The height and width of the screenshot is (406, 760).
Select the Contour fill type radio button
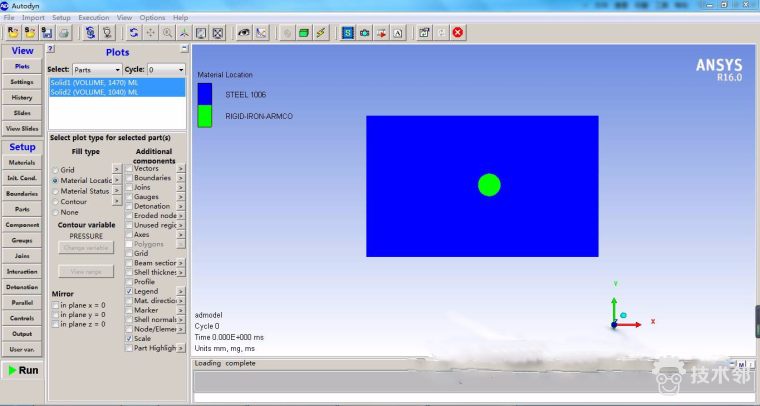click(55, 201)
